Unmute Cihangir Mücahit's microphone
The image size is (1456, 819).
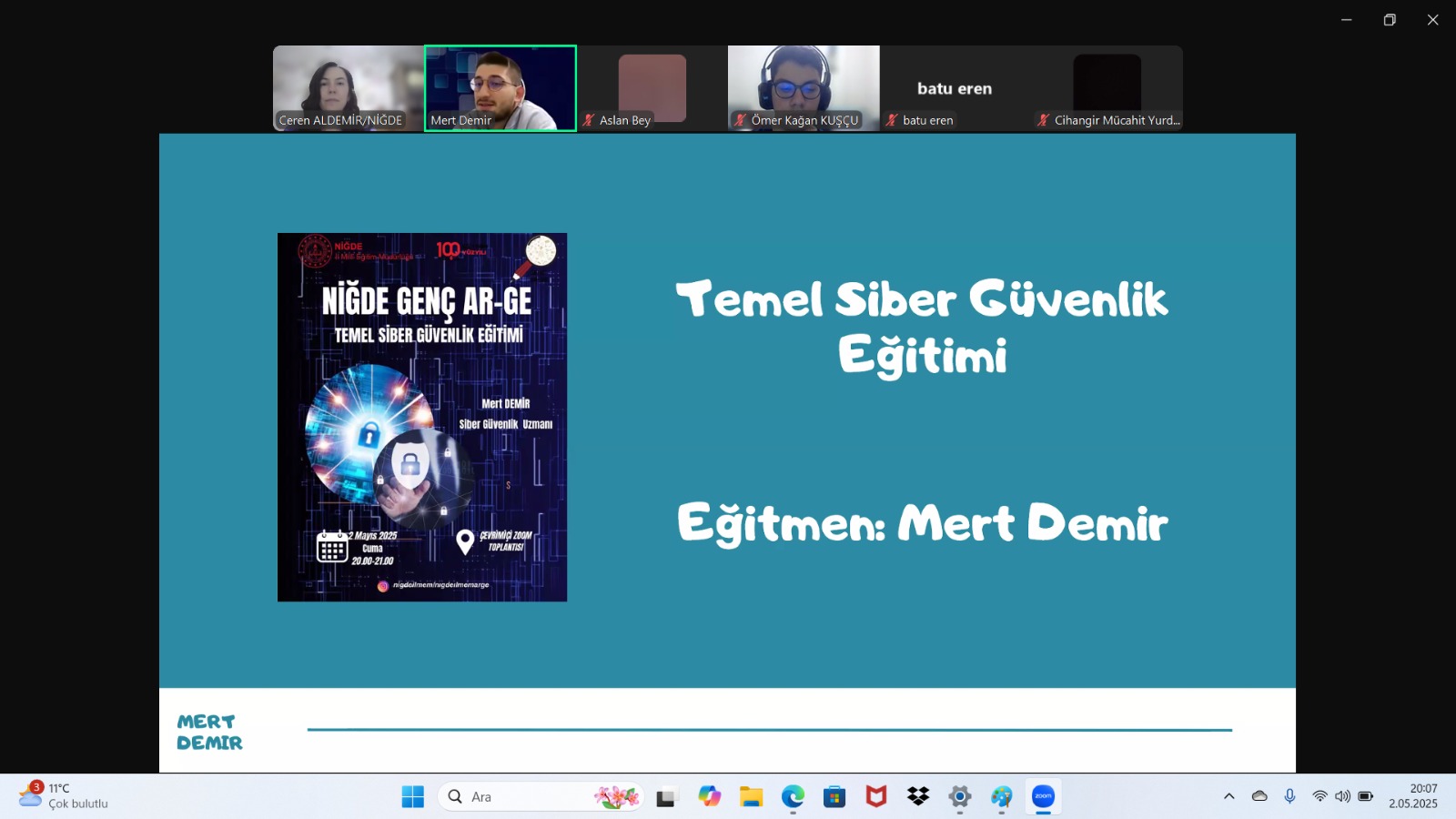coord(1043,119)
